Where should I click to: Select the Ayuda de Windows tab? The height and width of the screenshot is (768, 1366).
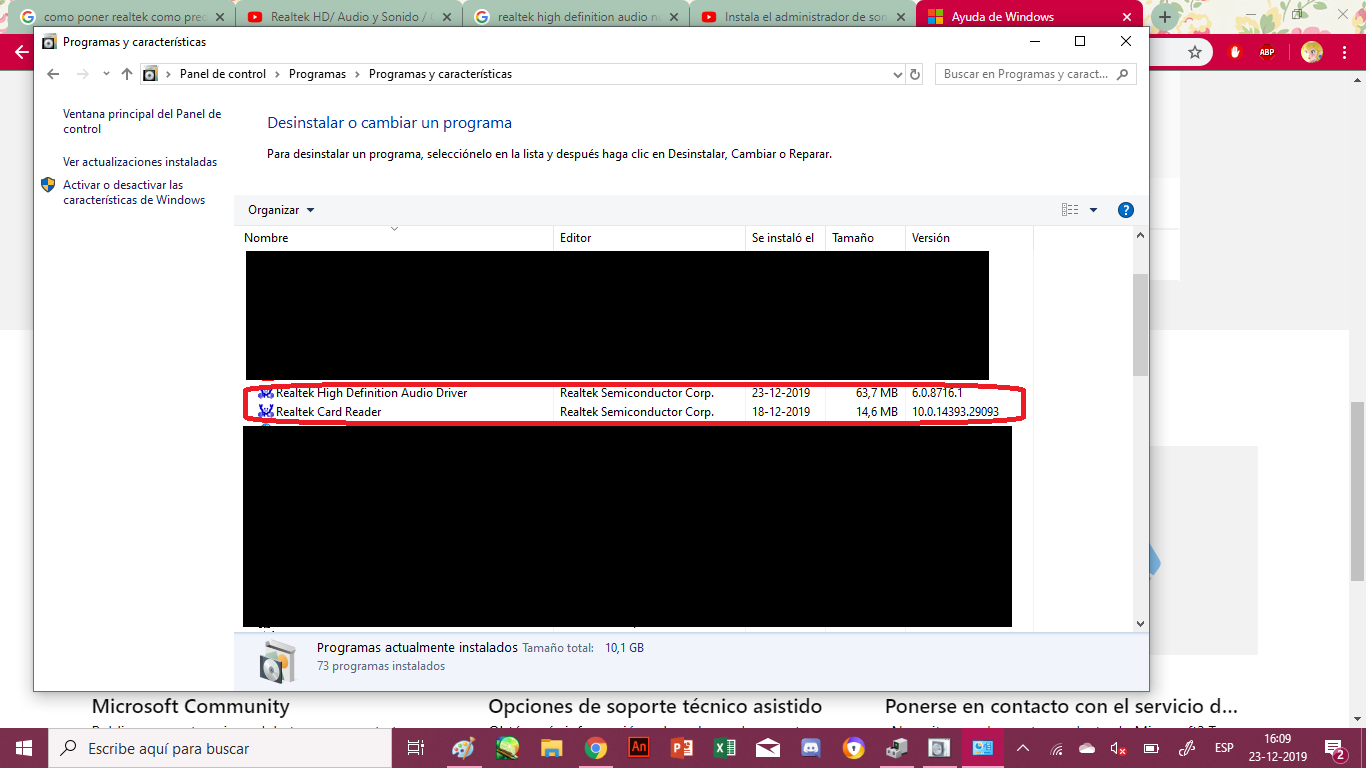(1030, 17)
